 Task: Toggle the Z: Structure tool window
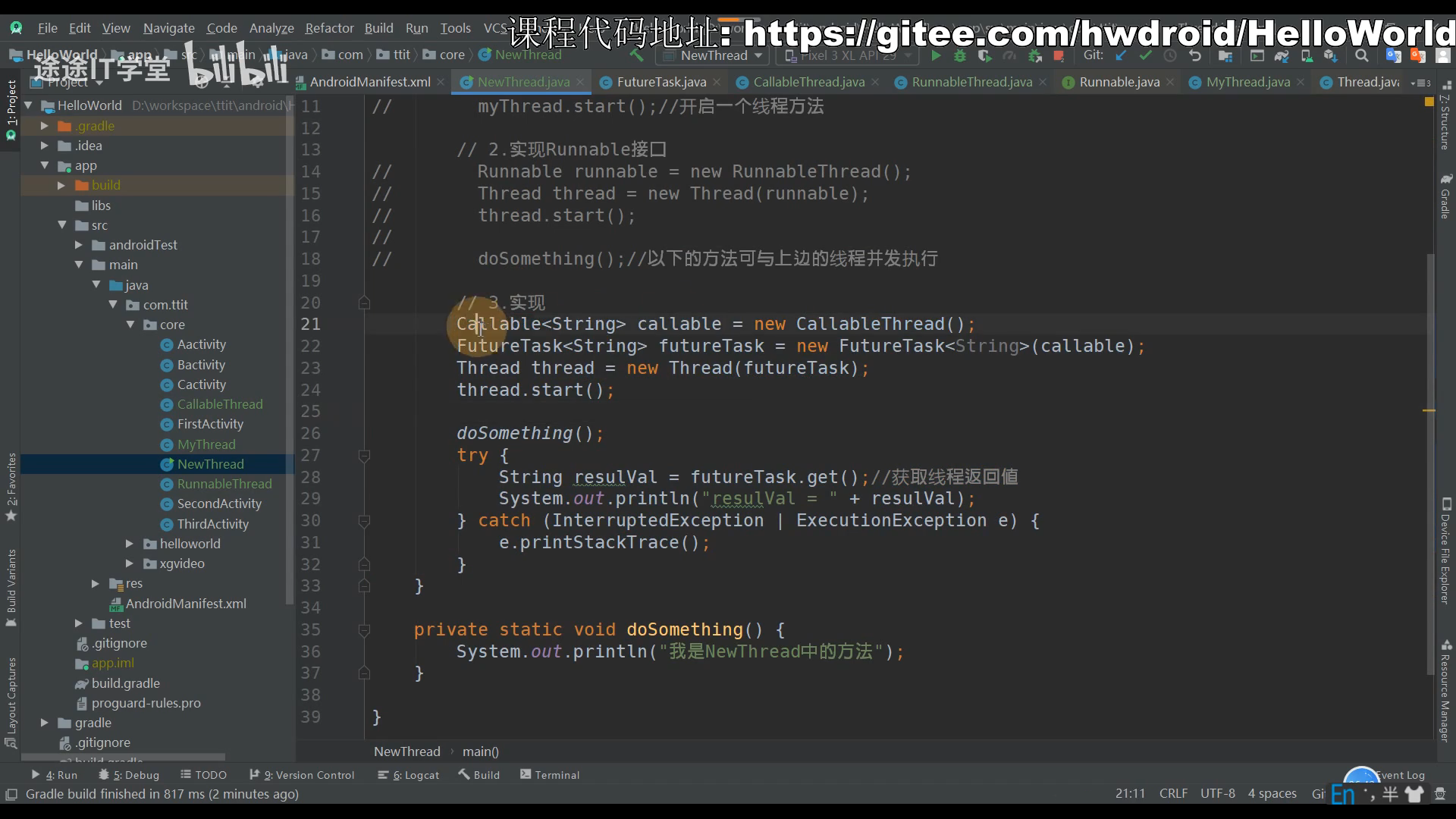point(1445,115)
